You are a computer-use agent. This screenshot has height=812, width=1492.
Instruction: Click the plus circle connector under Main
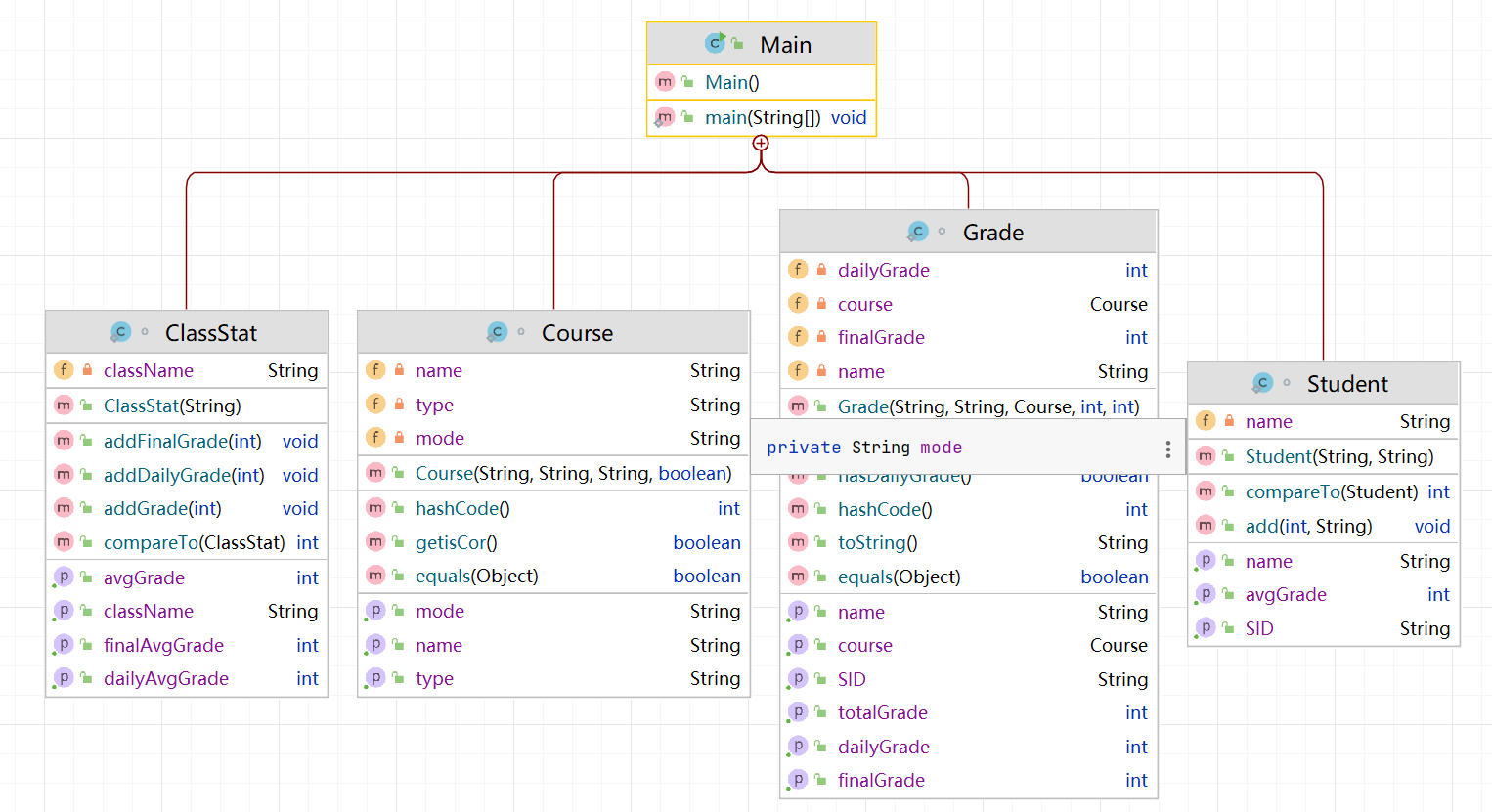coord(761,143)
